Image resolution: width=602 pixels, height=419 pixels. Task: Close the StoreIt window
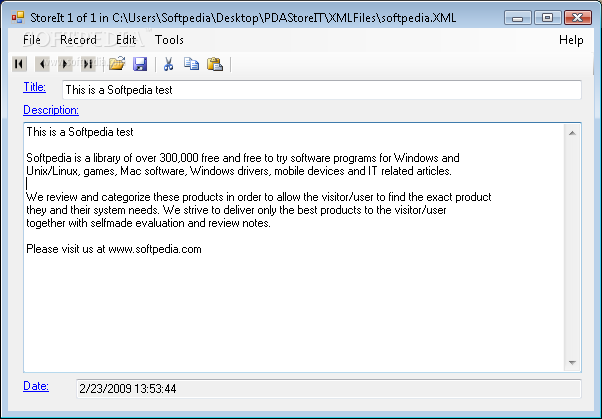[578, 18]
